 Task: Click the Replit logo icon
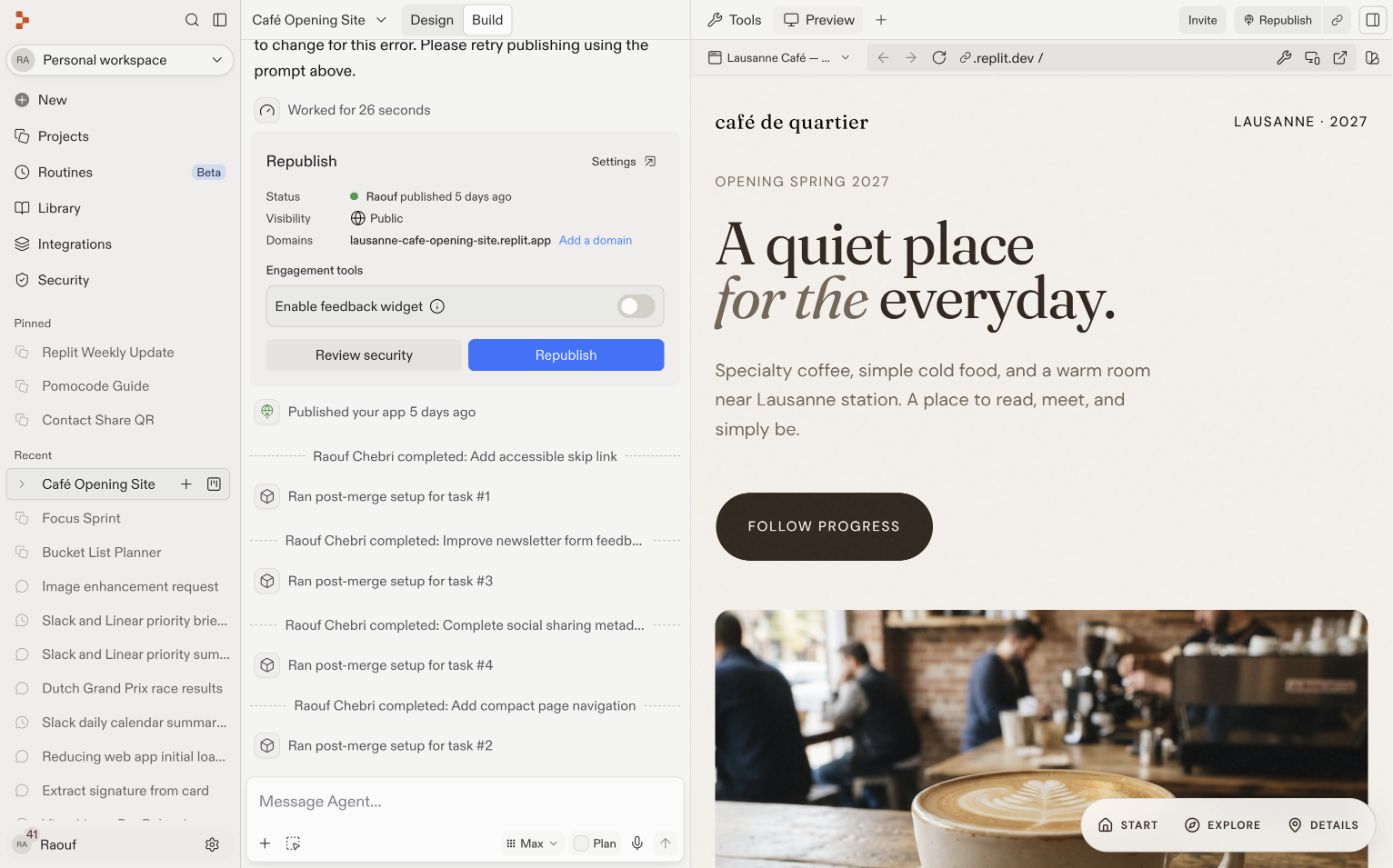click(22, 20)
